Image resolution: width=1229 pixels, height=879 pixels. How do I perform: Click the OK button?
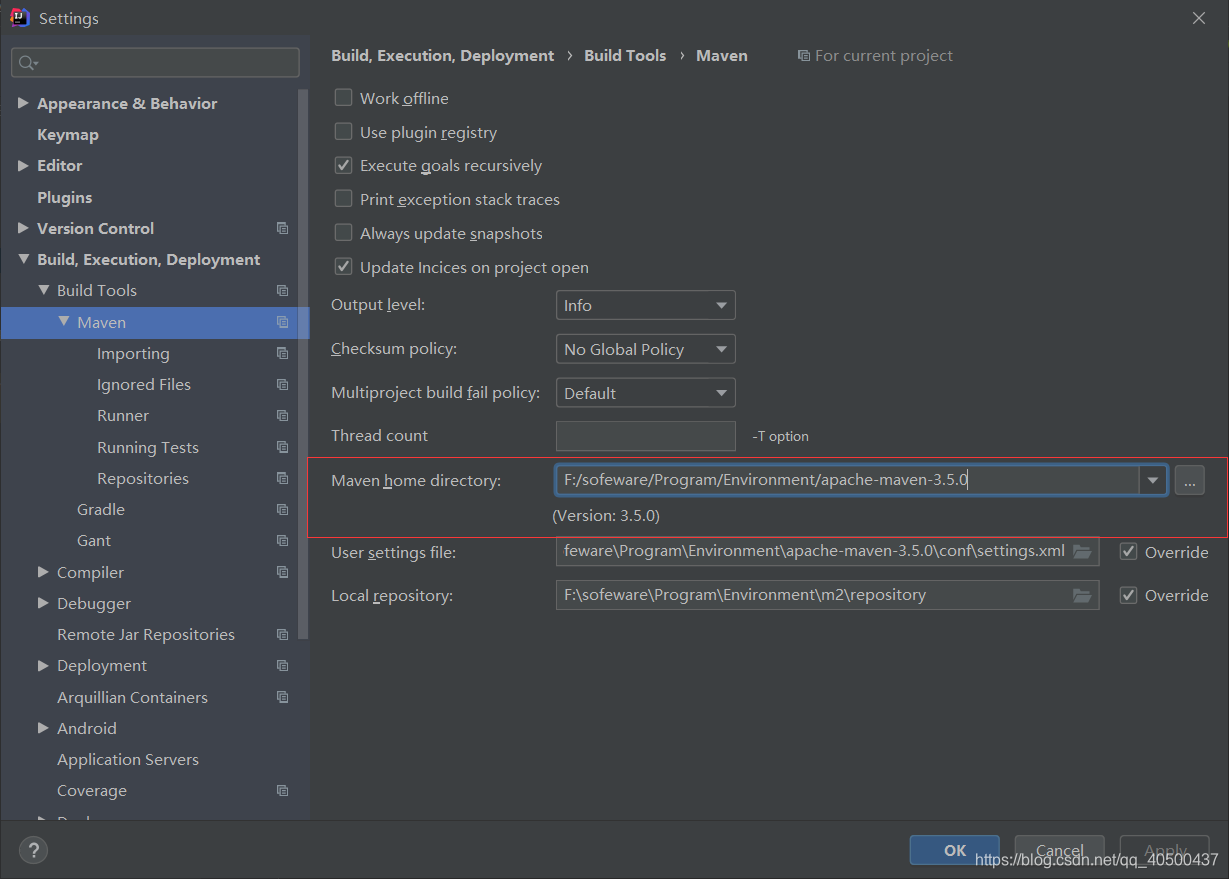click(955, 850)
